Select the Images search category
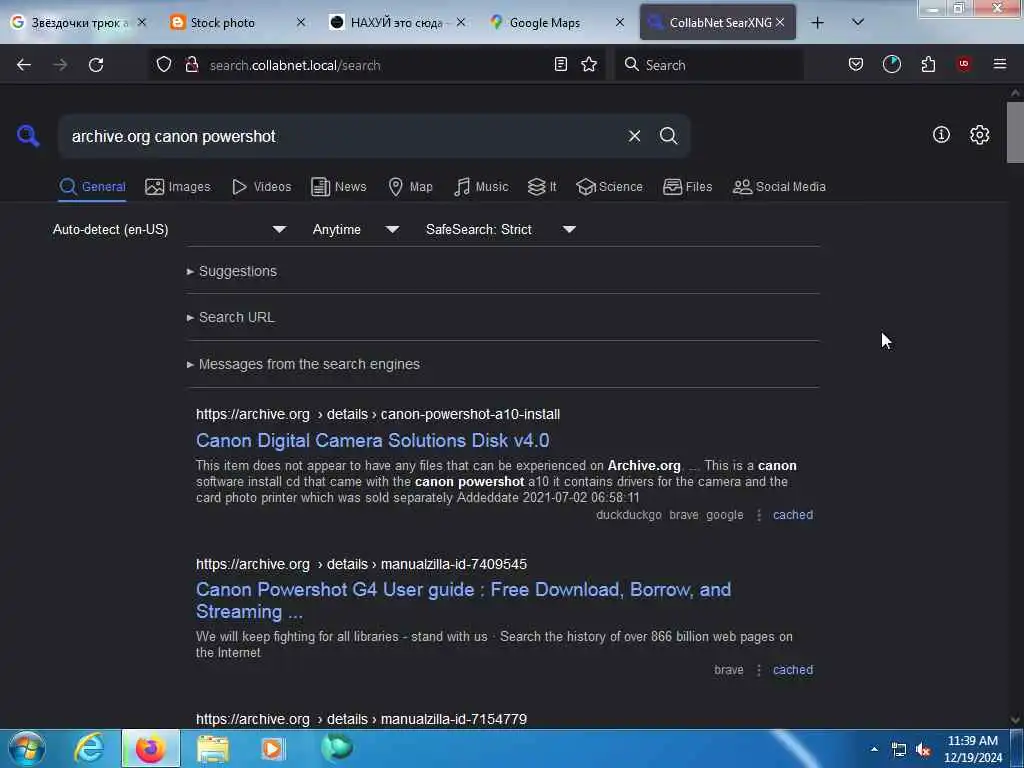1024x768 pixels. (x=178, y=187)
